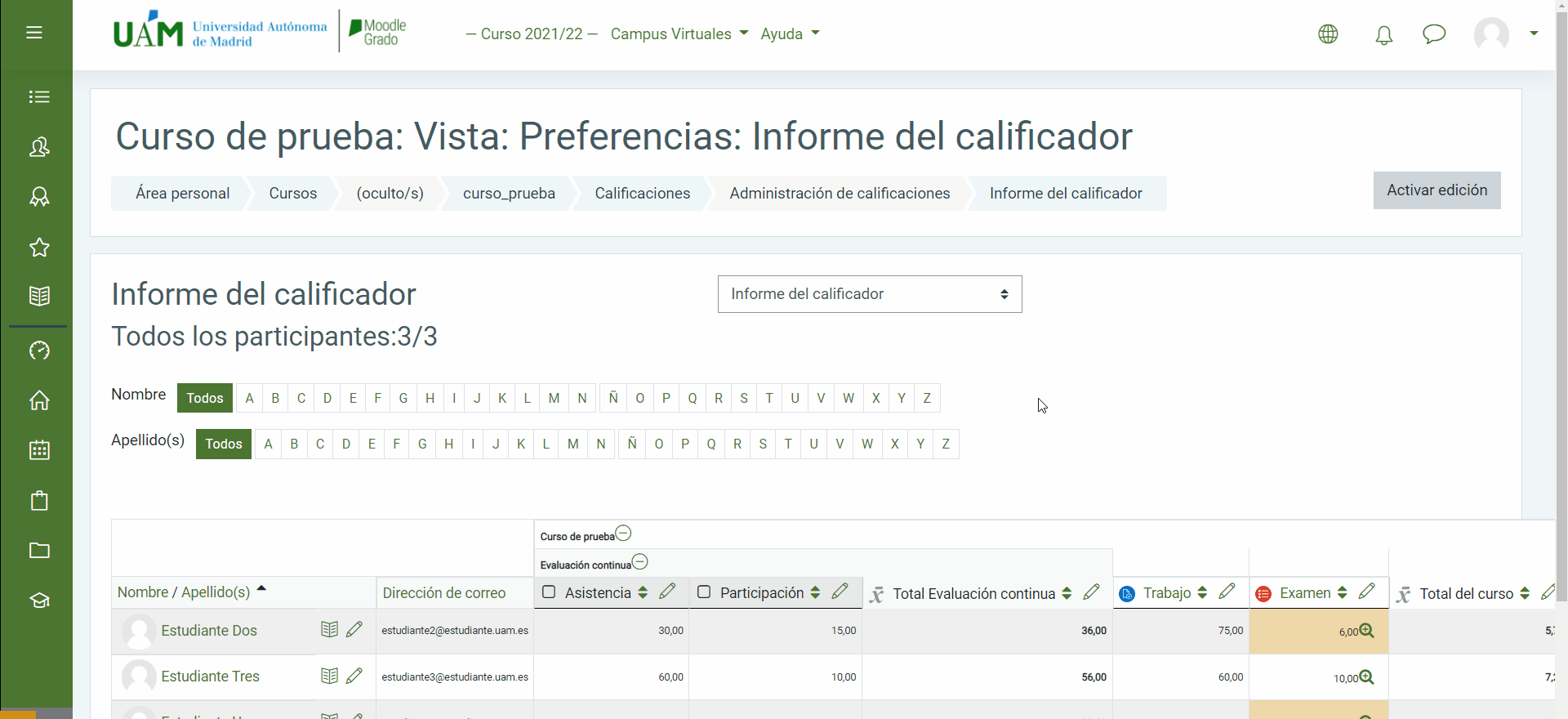
Task: Click the home icon in the sidebar
Action: (39, 400)
